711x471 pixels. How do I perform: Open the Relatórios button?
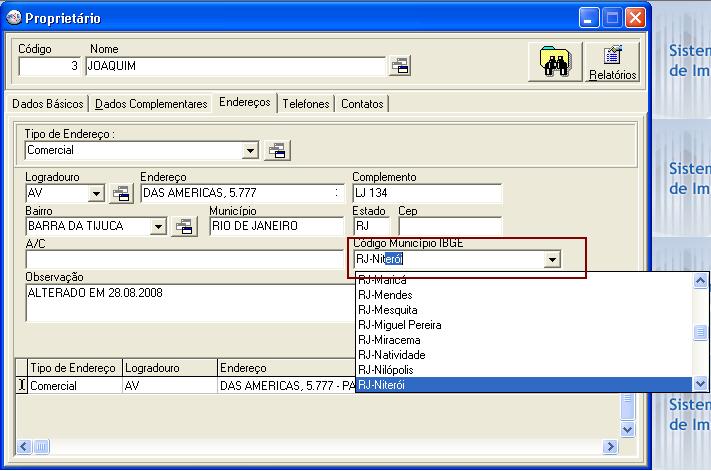[x=612, y=62]
